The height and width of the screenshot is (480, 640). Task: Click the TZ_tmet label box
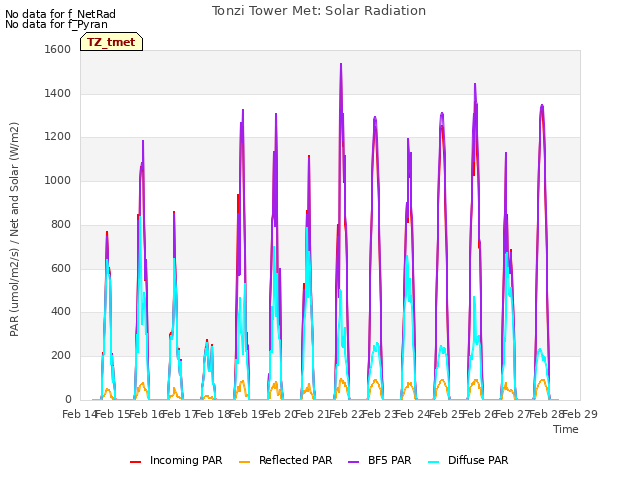(111, 42)
